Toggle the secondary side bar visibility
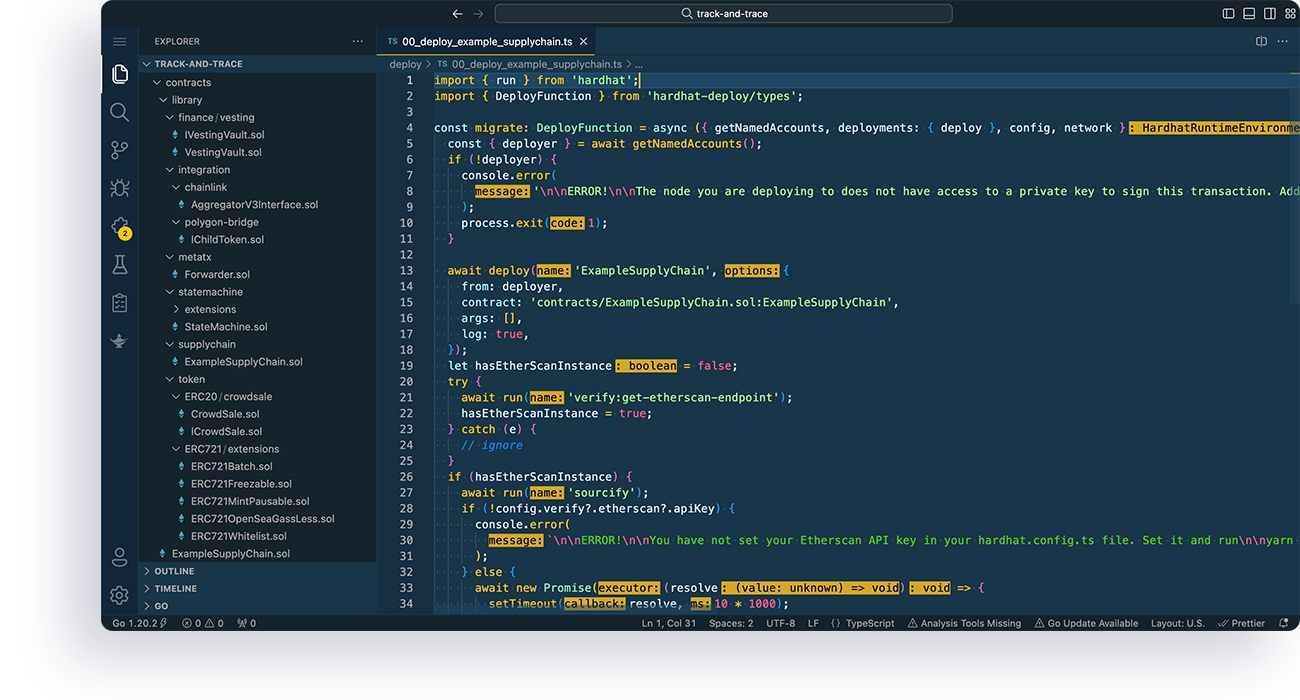1300x700 pixels. (1269, 14)
